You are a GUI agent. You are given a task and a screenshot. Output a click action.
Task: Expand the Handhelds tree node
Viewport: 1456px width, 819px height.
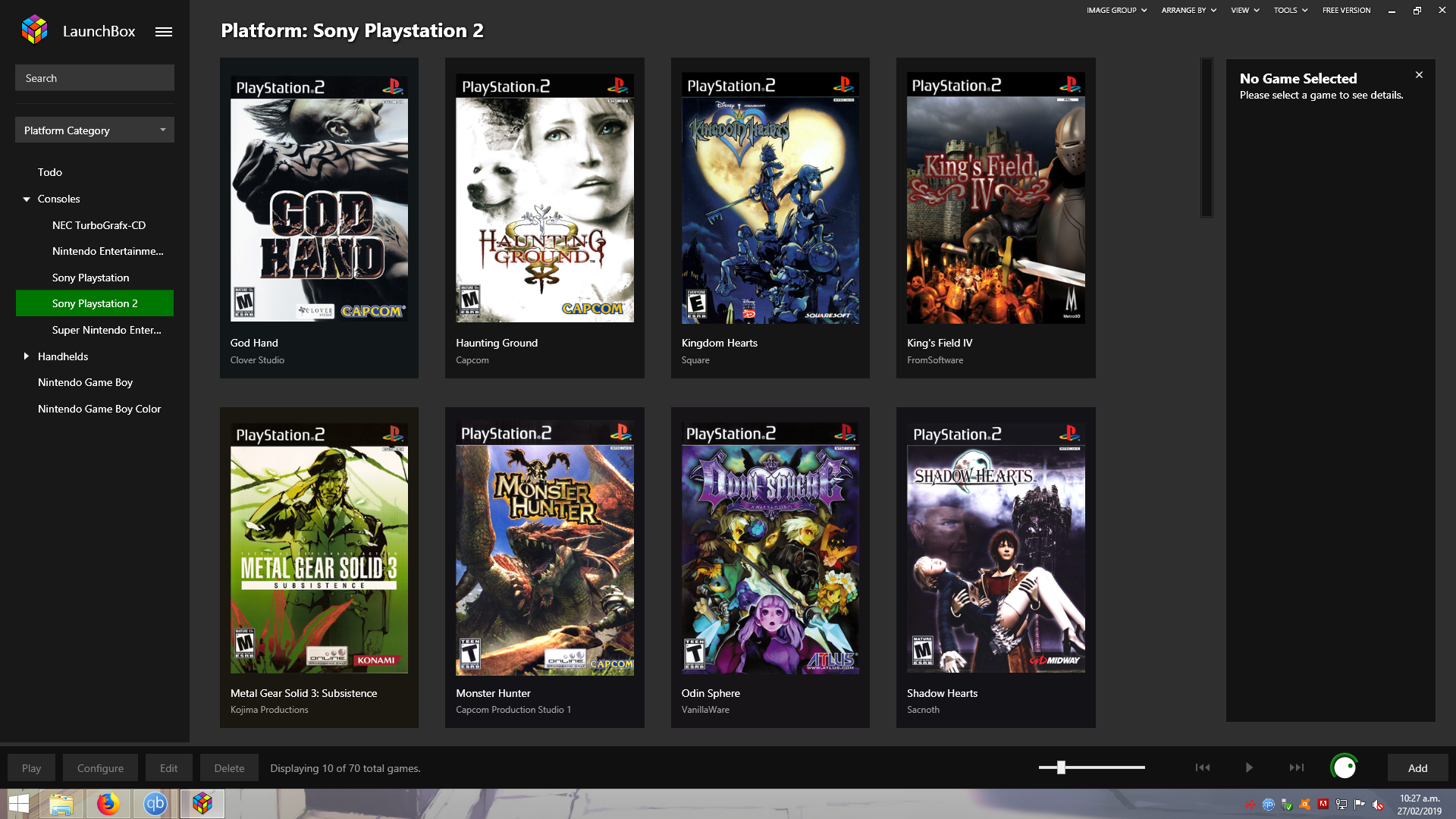27,356
